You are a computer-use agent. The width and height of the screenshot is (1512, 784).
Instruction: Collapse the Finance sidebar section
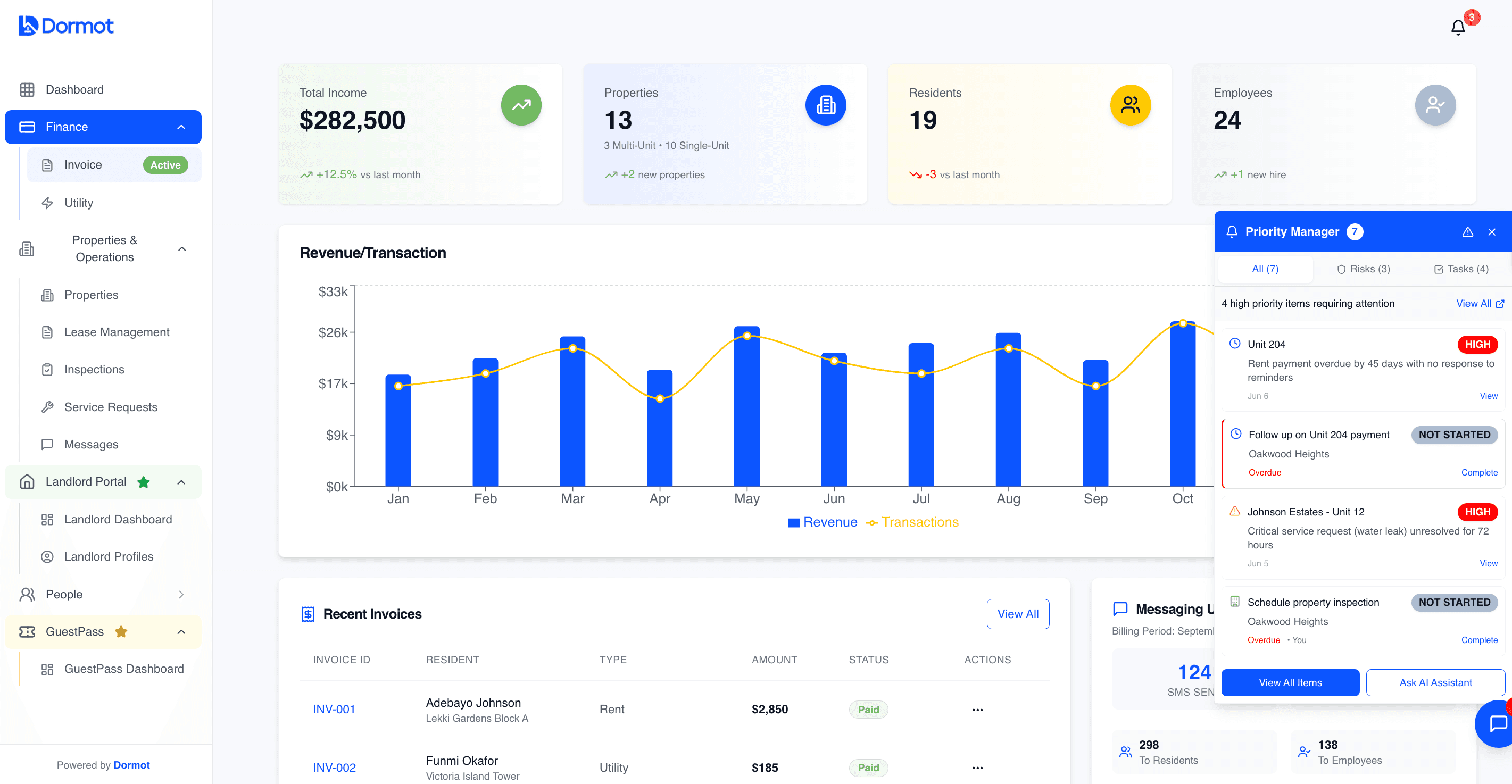point(181,127)
